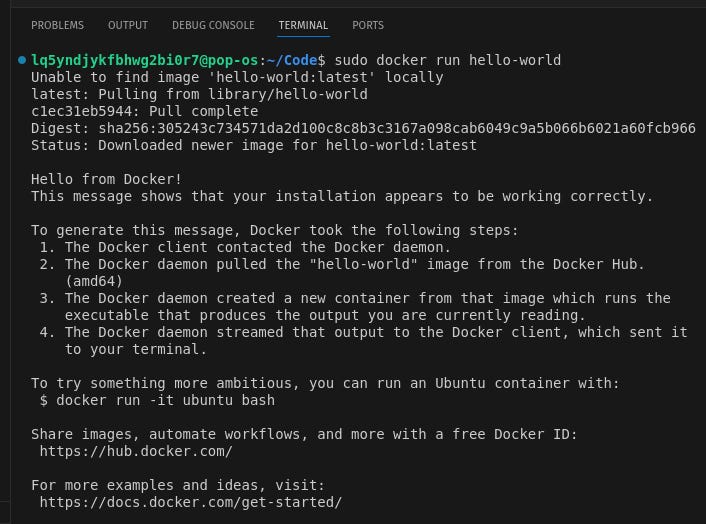Click the active TERMINAL tab
Image resolution: width=706 pixels, height=524 pixels.
click(x=303, y=25)
